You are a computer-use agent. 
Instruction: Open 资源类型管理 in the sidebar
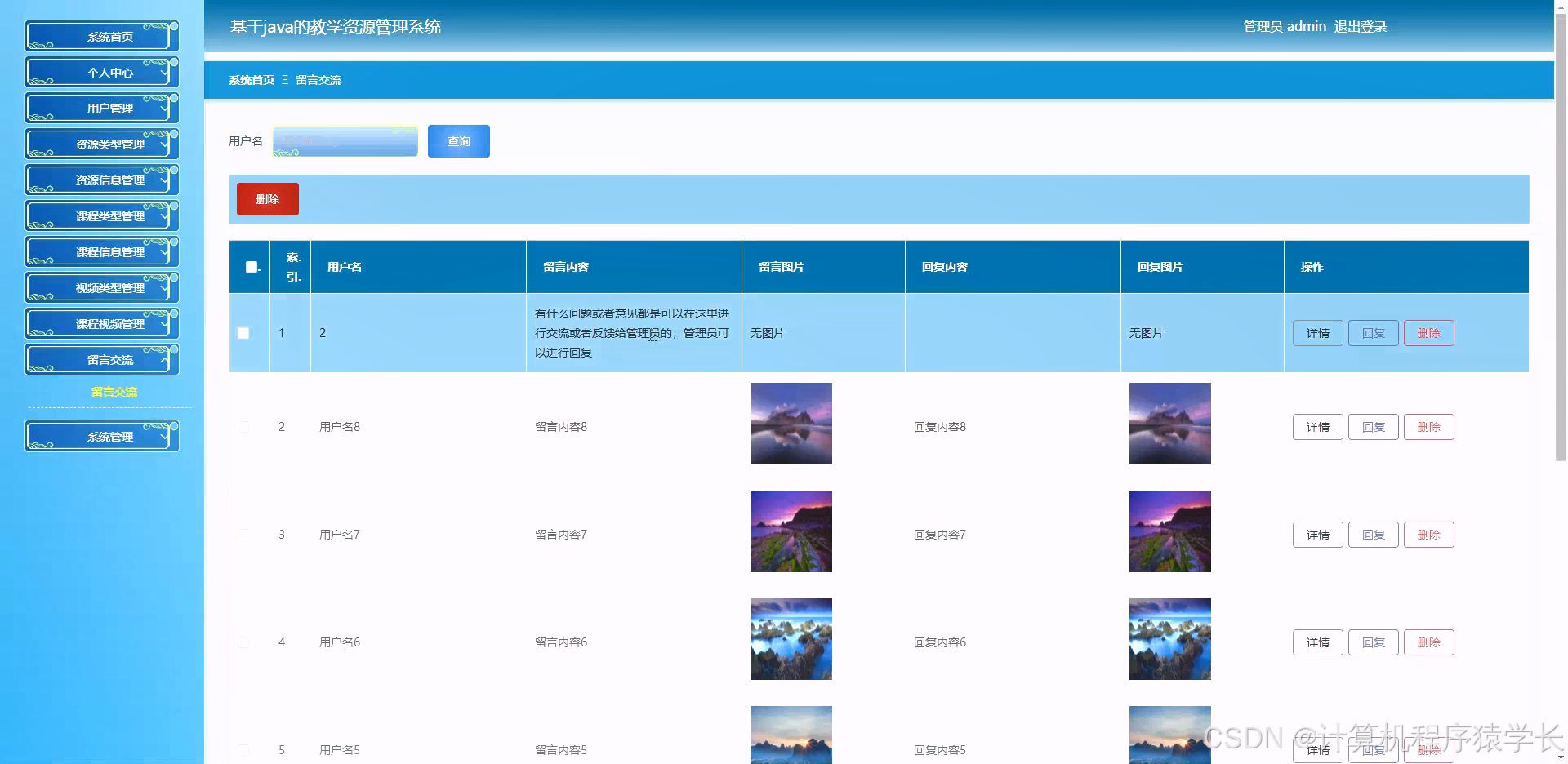pos(101,144)
